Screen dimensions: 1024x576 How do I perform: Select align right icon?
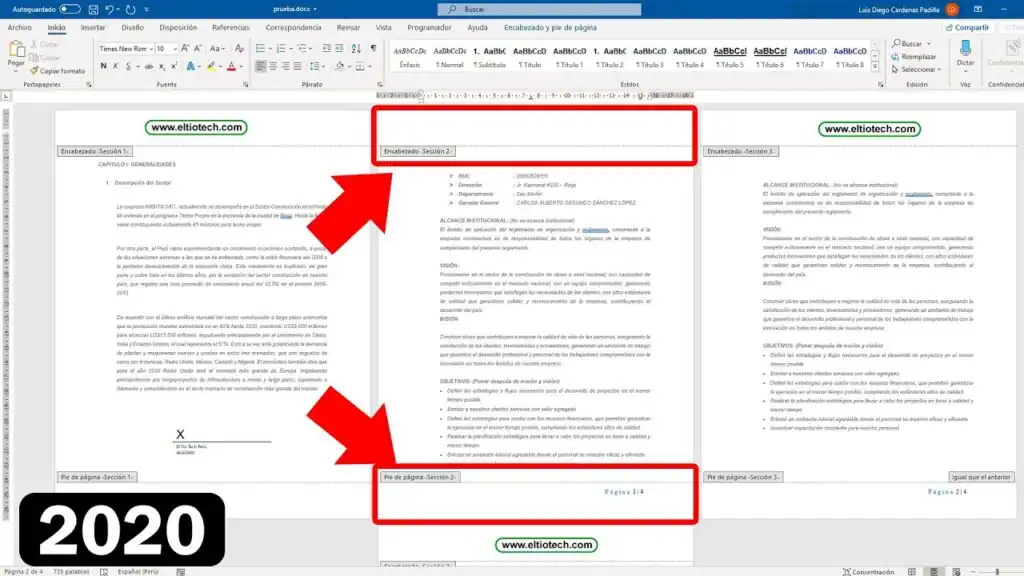pyautogui.click(x=285, y=66)
